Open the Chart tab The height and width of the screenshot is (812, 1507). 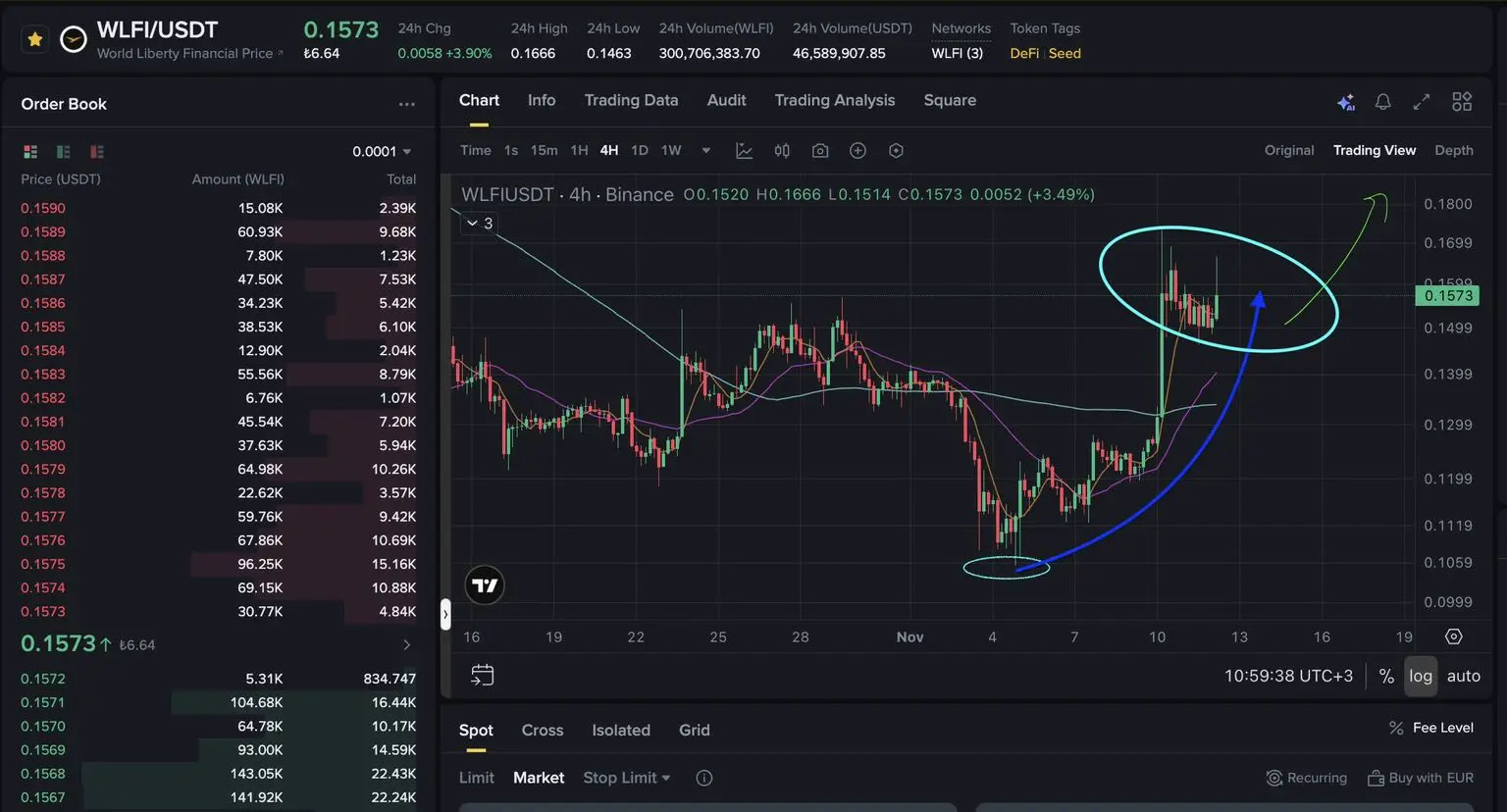(x=479, y=100)
